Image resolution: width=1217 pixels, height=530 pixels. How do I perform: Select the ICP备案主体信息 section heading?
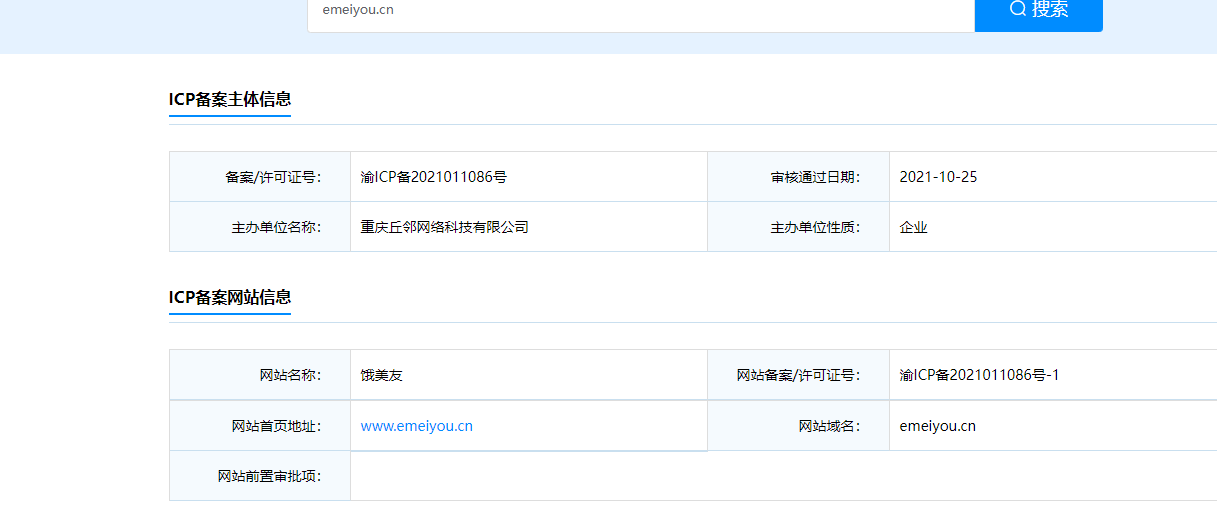tap(230, 99)
